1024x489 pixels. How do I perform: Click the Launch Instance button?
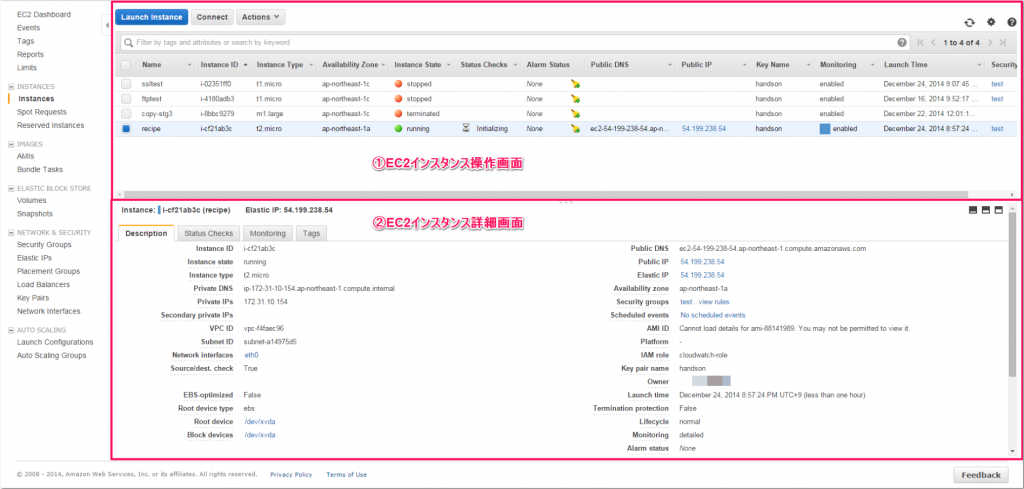point(152,17)
